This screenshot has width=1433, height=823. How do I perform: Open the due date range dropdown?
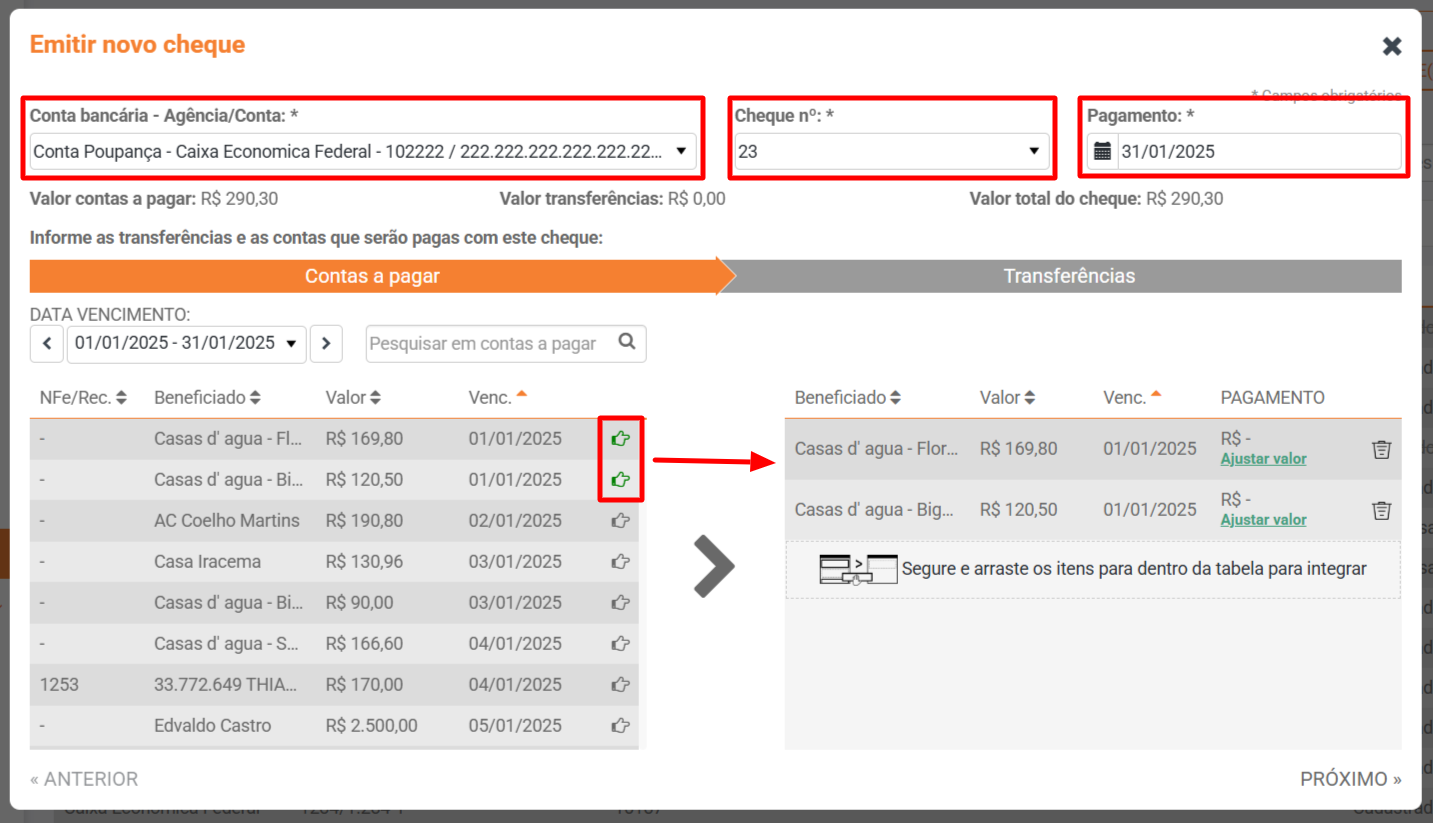(186, 343)
